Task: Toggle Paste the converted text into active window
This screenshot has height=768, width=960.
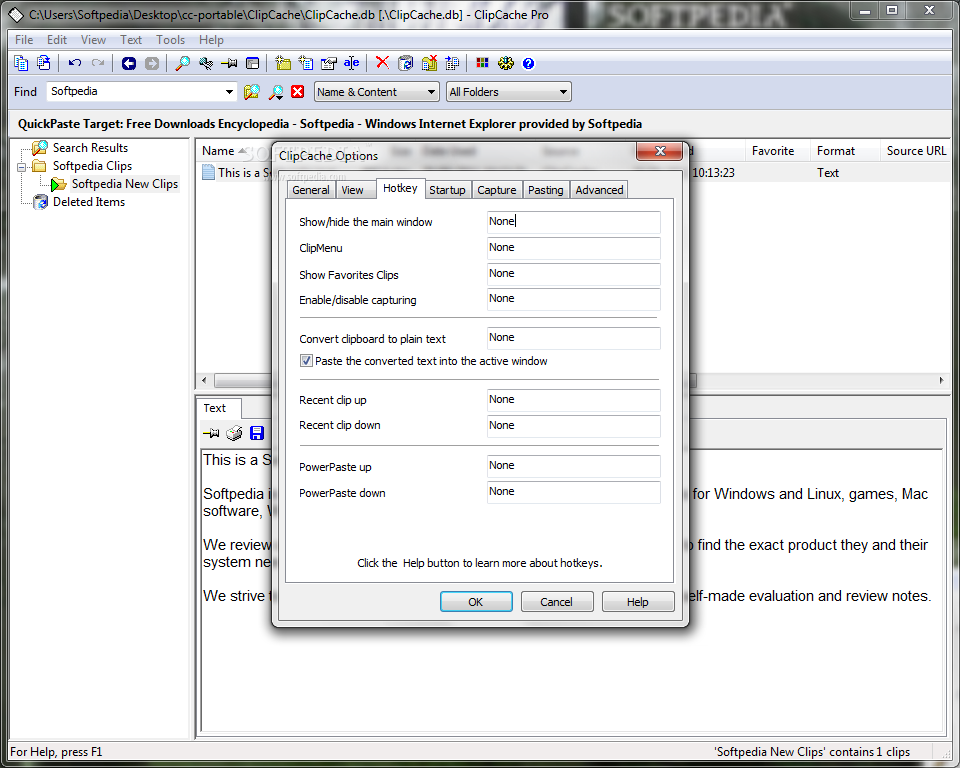Action: pos(306,361)
